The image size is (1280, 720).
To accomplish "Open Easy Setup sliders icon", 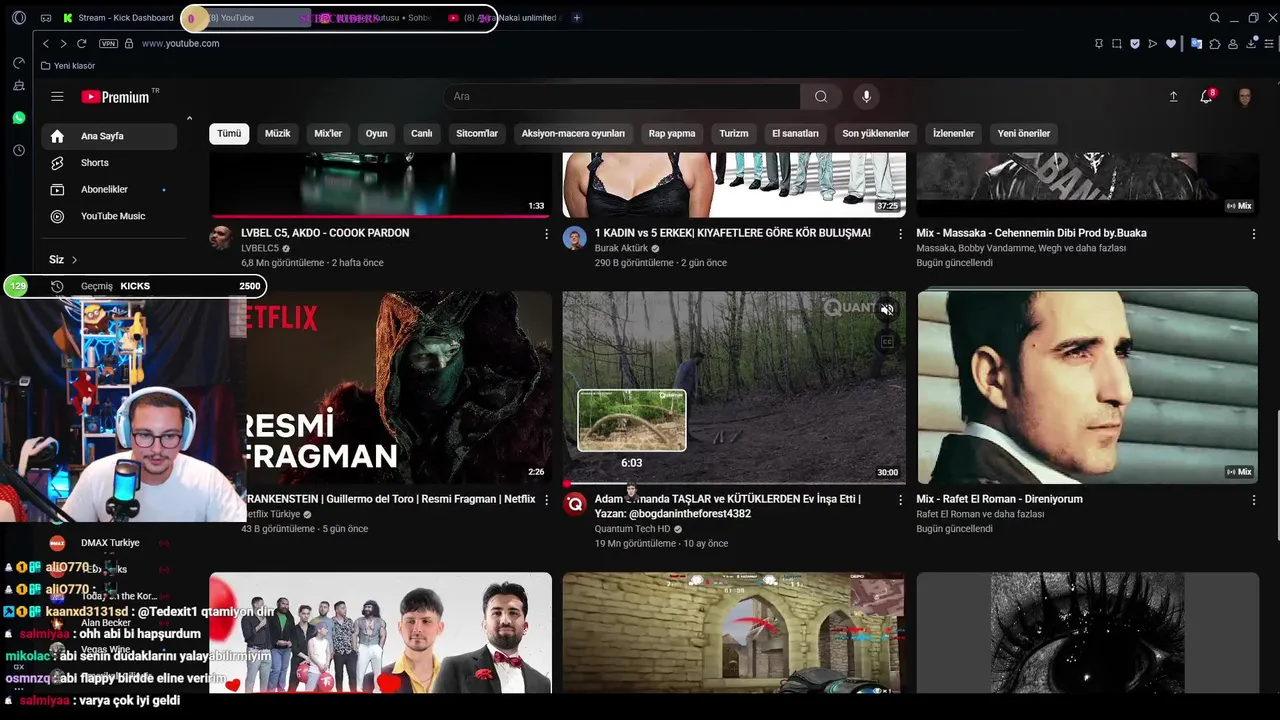I will [1268, 44].
